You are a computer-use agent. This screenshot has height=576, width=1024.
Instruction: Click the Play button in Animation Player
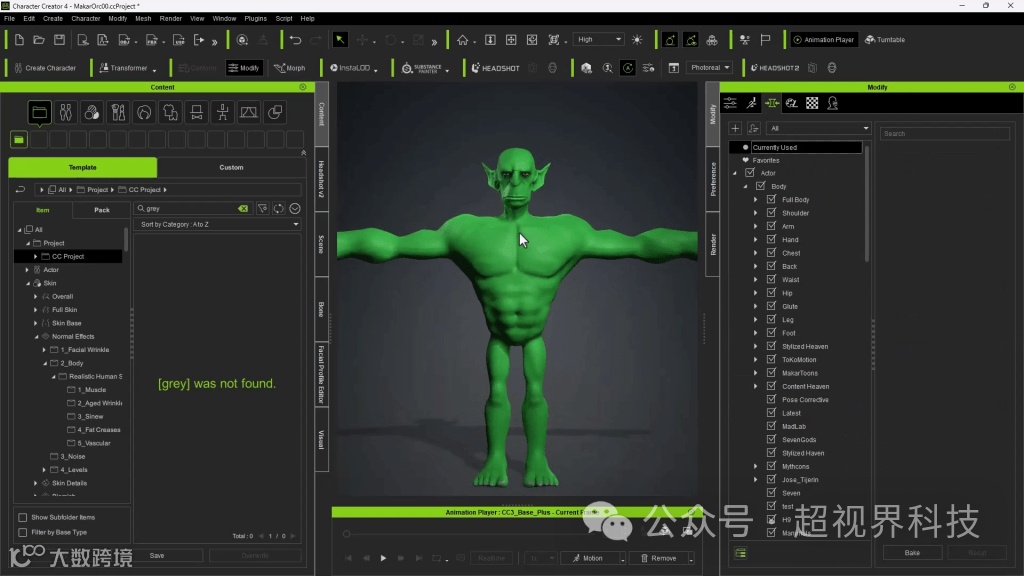coord(383,558)
